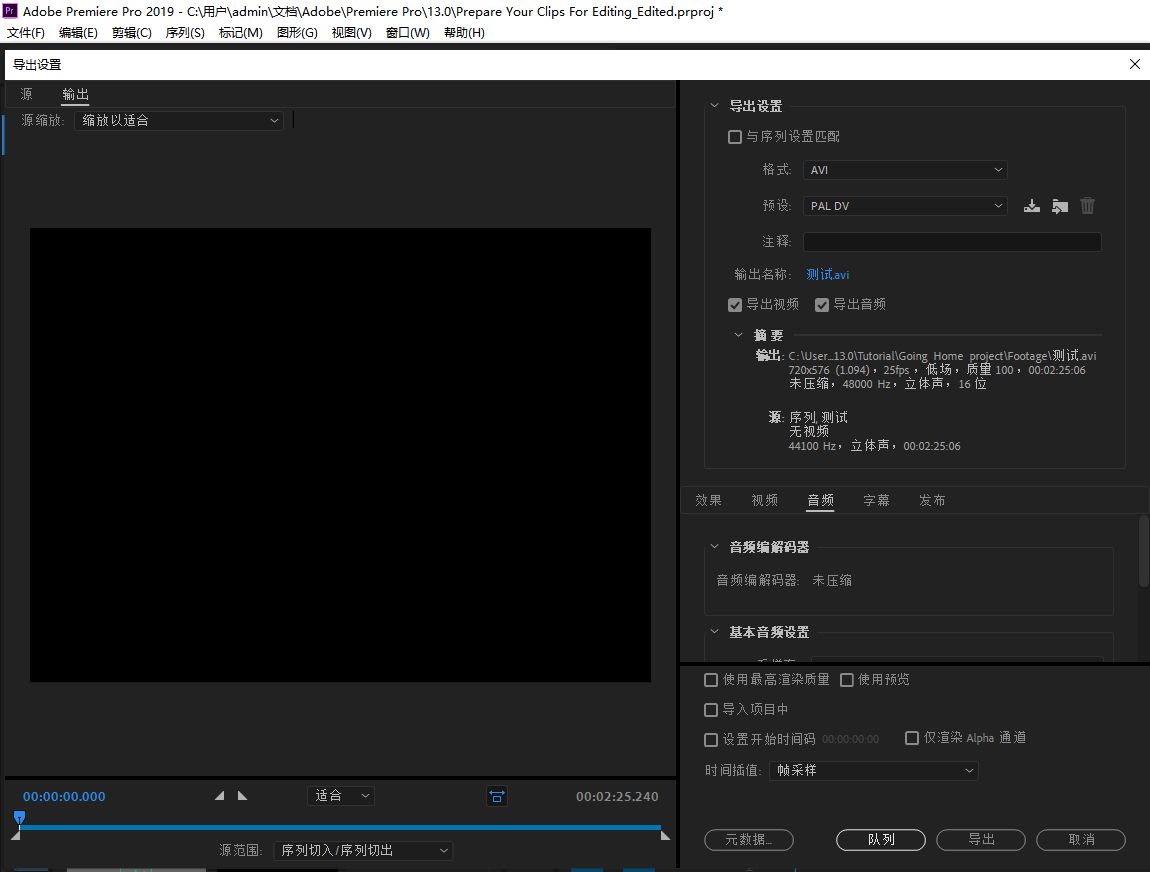Viewport: 1150px width, 872px height.
Task: Click the black video preview area
Action: [x=340, y=455]
